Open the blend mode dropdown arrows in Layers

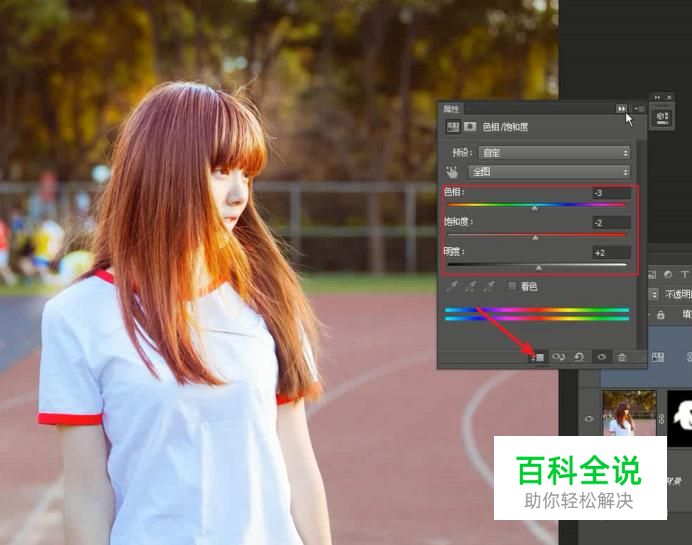pos(654,294)
